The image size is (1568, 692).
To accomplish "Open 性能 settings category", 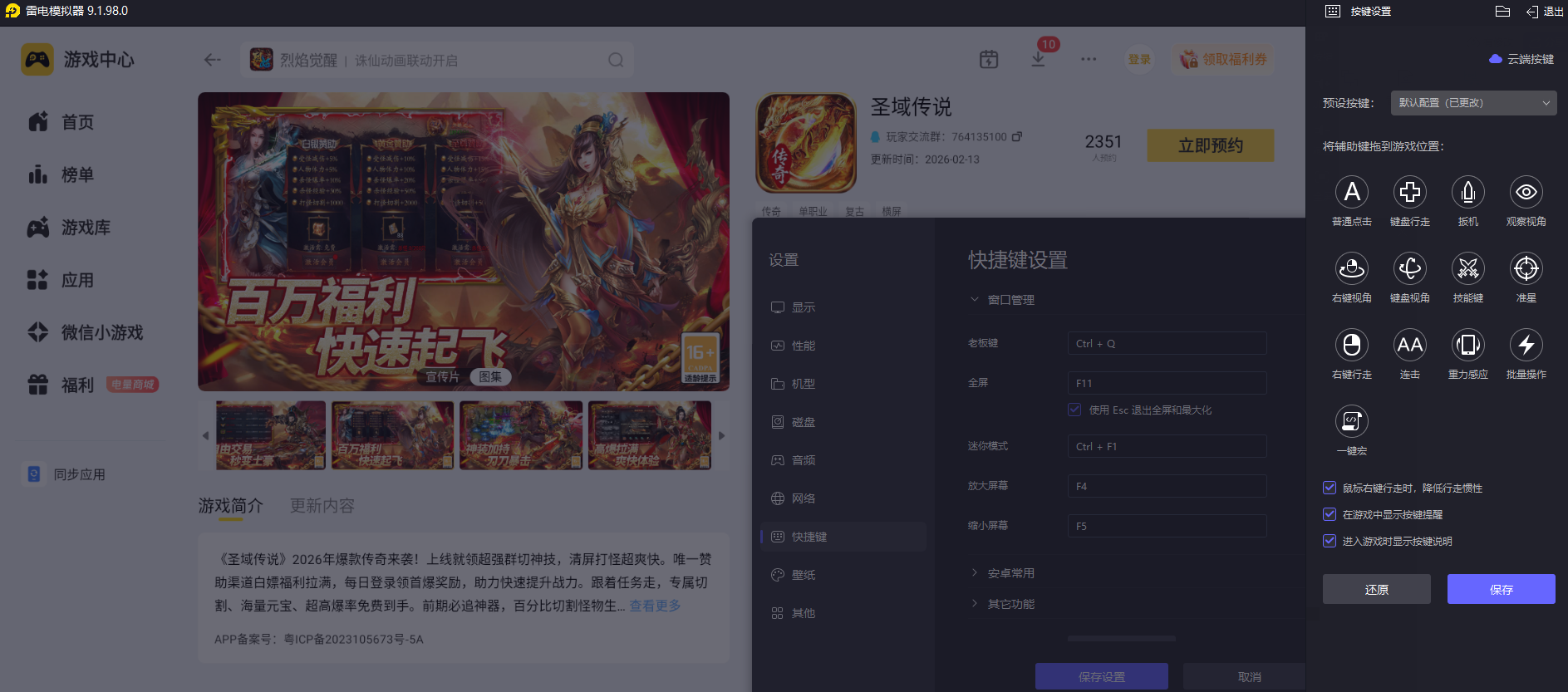I will (843, 346).
